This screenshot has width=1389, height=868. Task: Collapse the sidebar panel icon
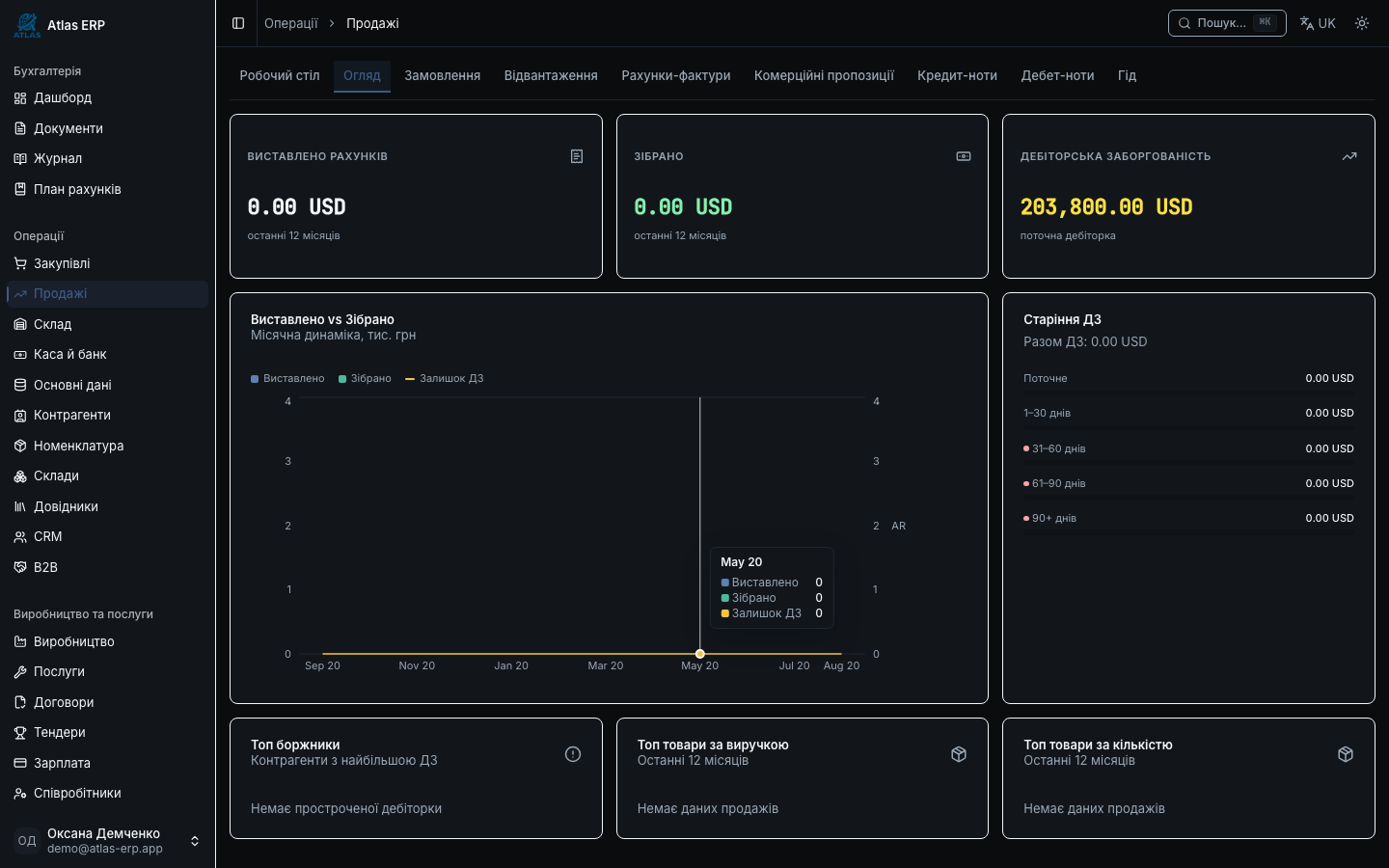tap(238, 23)
